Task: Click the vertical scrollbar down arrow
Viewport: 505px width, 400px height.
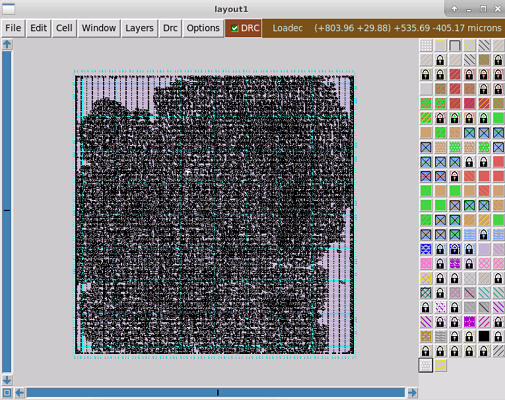Action: point(7,380)
